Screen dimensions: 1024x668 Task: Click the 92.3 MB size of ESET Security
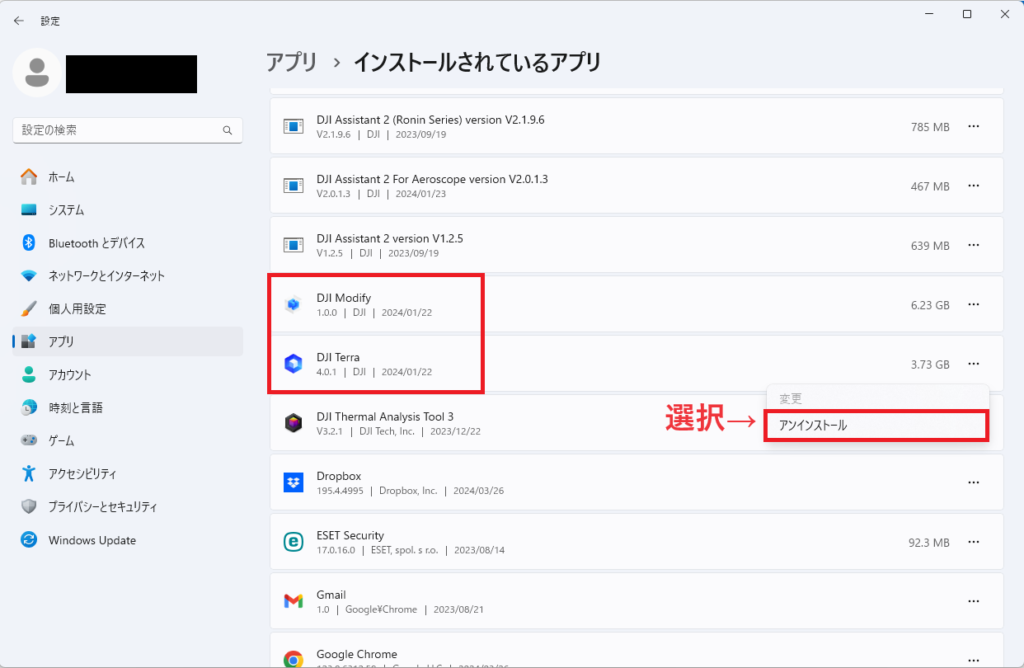[x=929, y=543]
